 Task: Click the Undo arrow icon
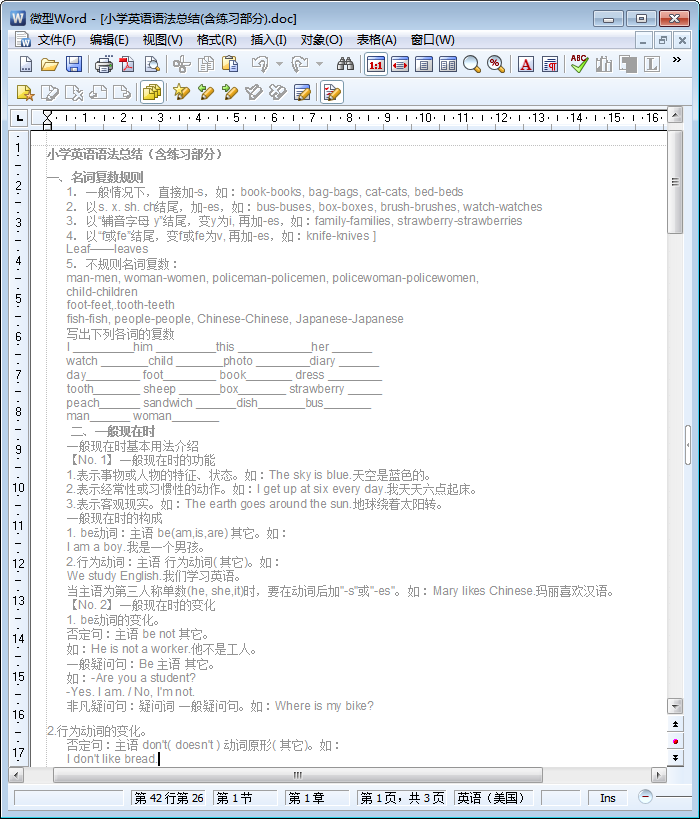pos(260,64)
